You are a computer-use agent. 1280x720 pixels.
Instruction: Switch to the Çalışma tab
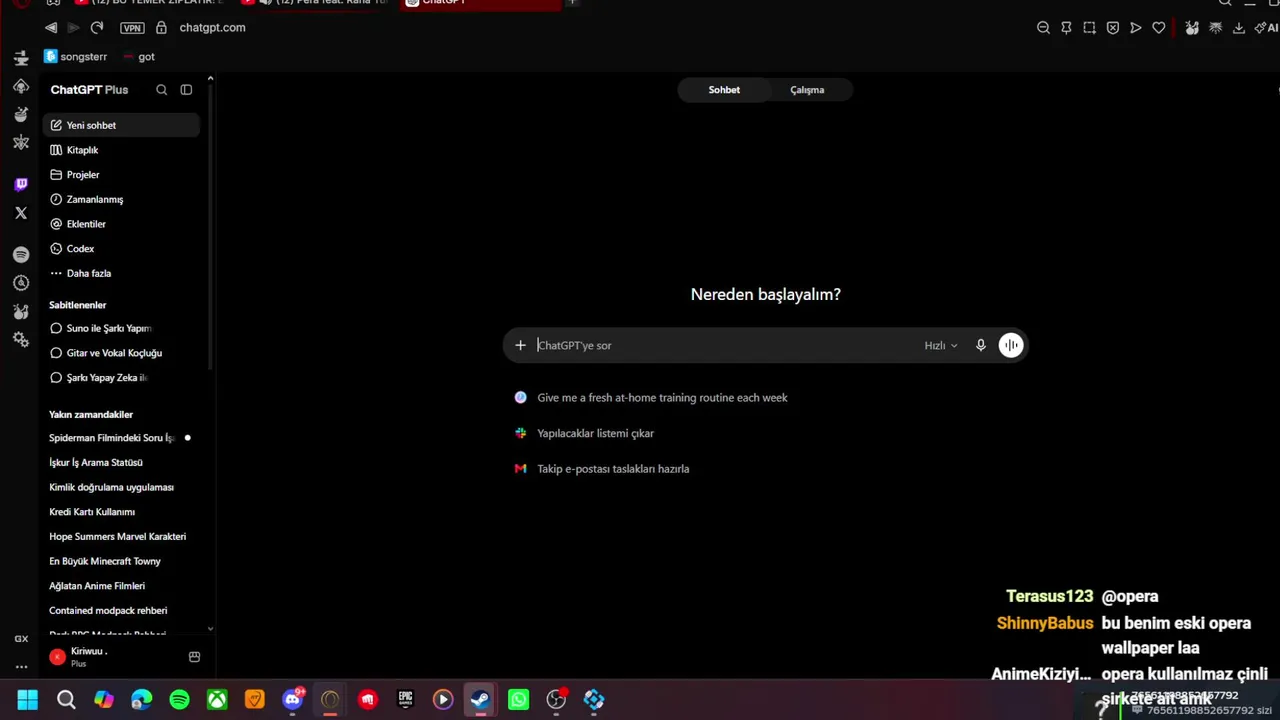(x=807, y=90)
